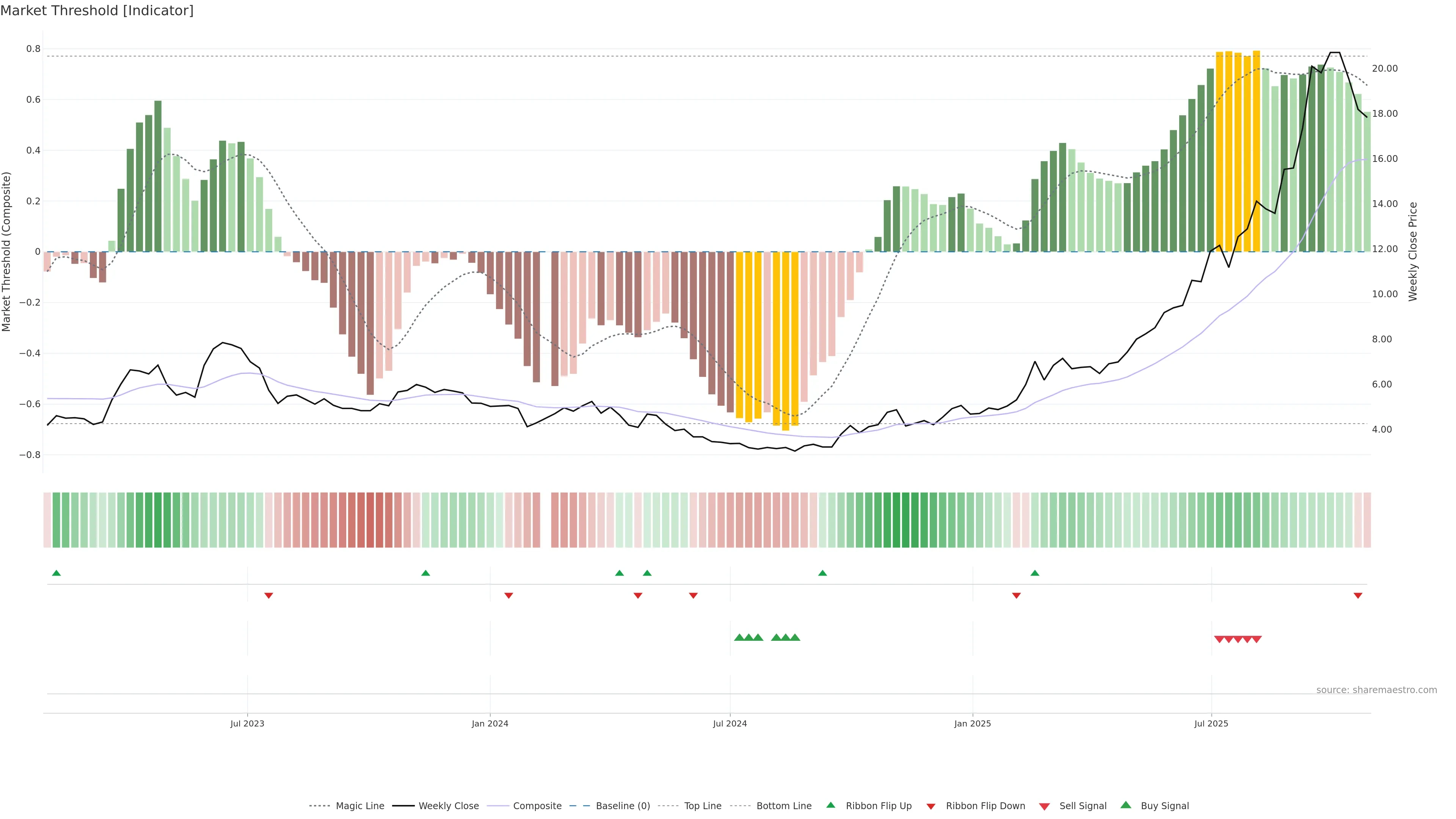Toggle the Composite legend entry
The width and height of the screenshot is (1456, 819).
pos(537,806)
